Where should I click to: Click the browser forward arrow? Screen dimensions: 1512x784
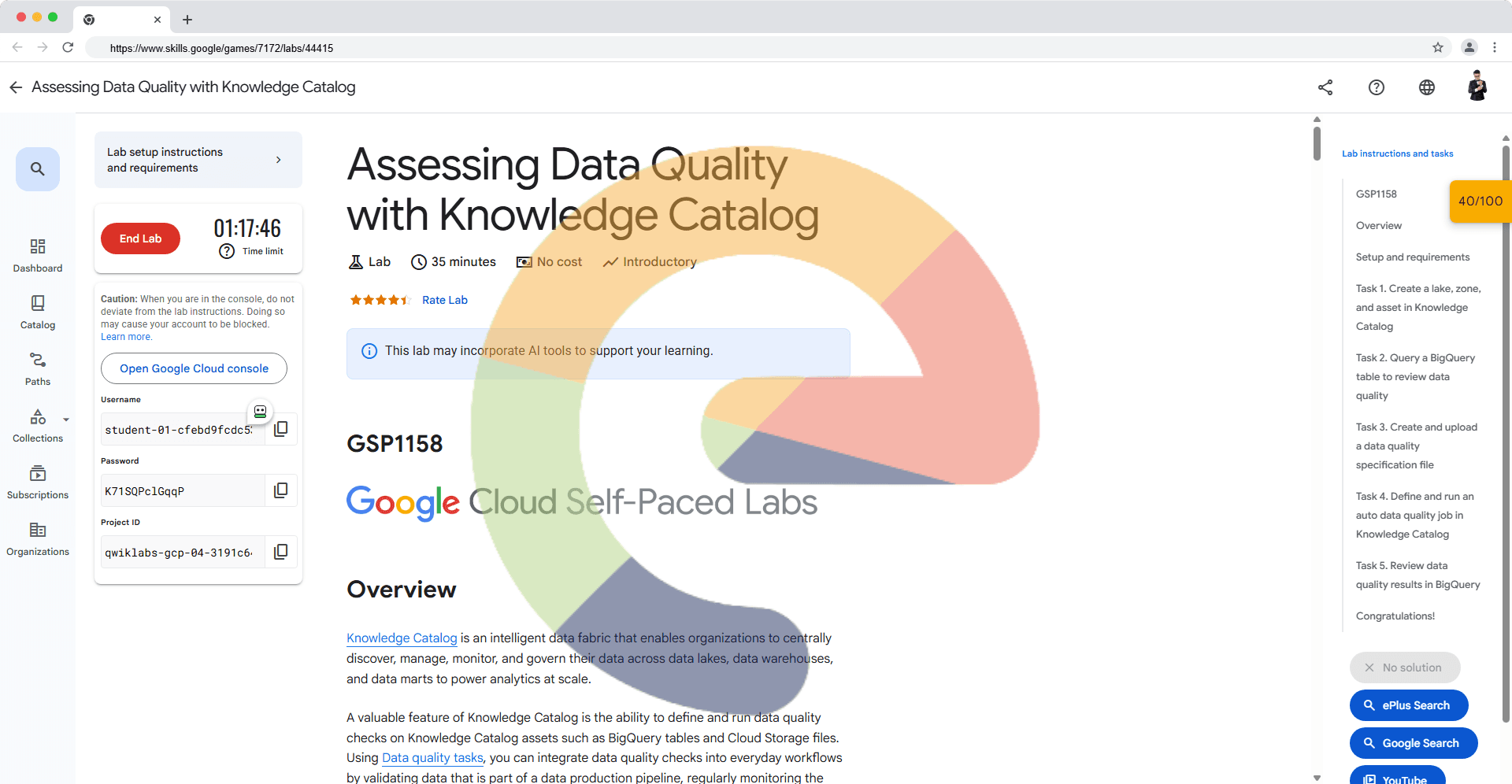(43, 48)
